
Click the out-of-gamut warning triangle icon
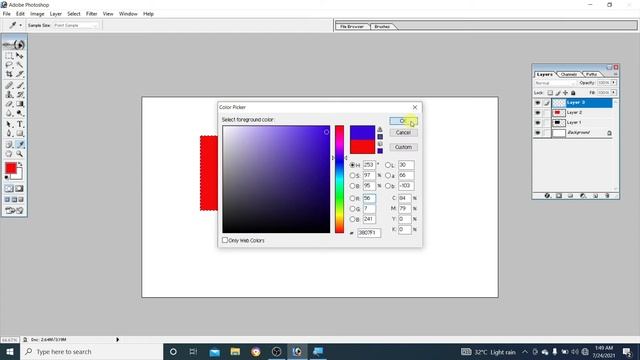(x=380, y=130)
